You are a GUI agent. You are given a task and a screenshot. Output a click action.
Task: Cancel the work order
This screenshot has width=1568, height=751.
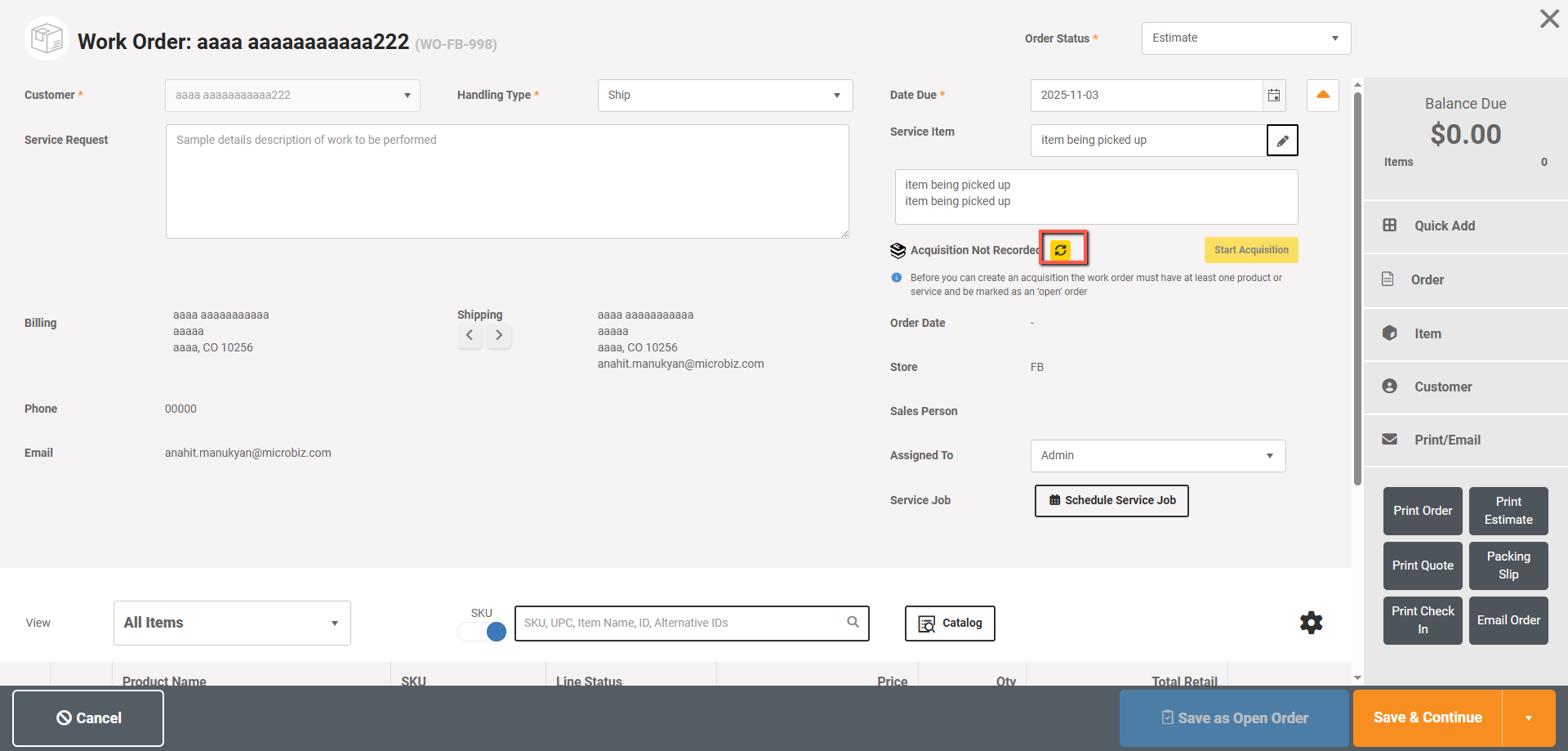coord(88,718)
